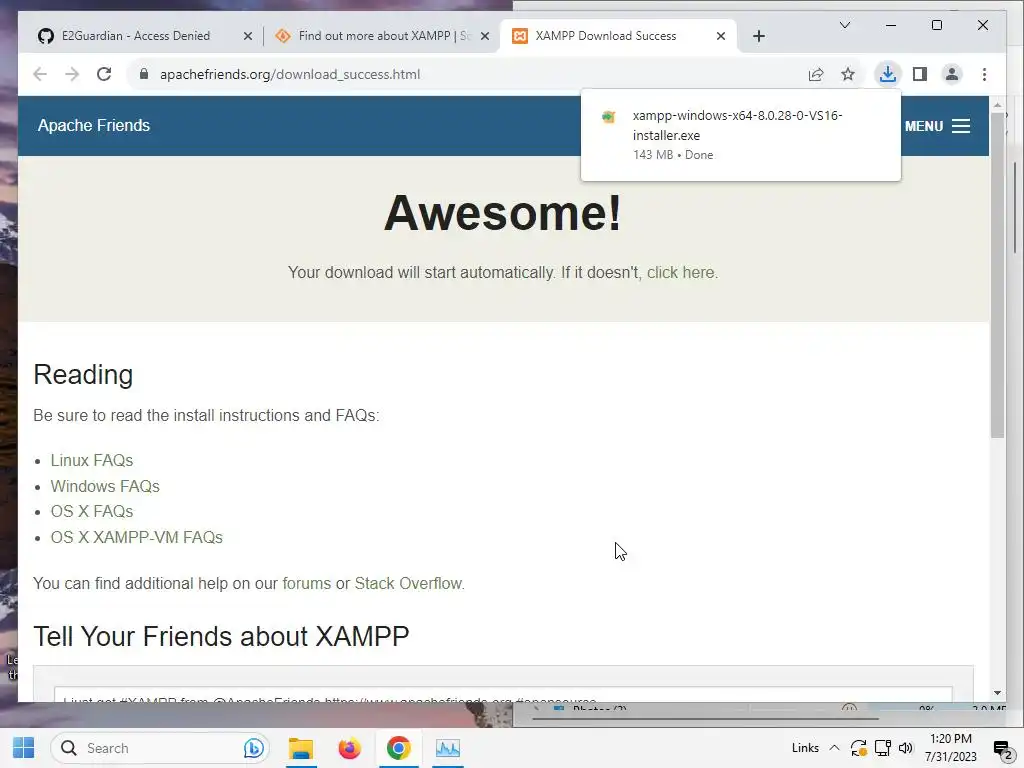Viewport: 1024px width, 768px height.
Task: Toggle the Chrome downloads icon
Action: pos(887,74)
